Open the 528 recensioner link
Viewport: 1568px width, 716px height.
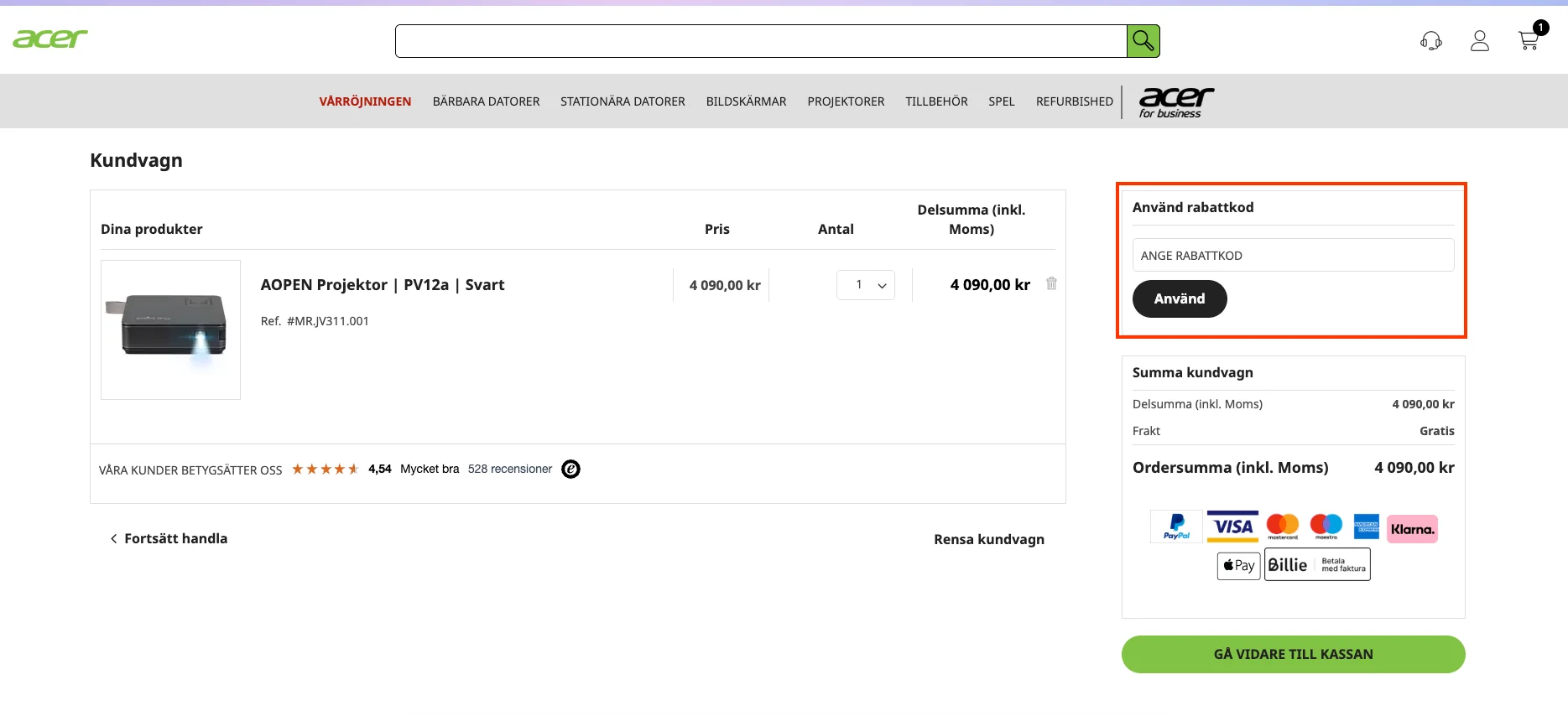[510, 470]
